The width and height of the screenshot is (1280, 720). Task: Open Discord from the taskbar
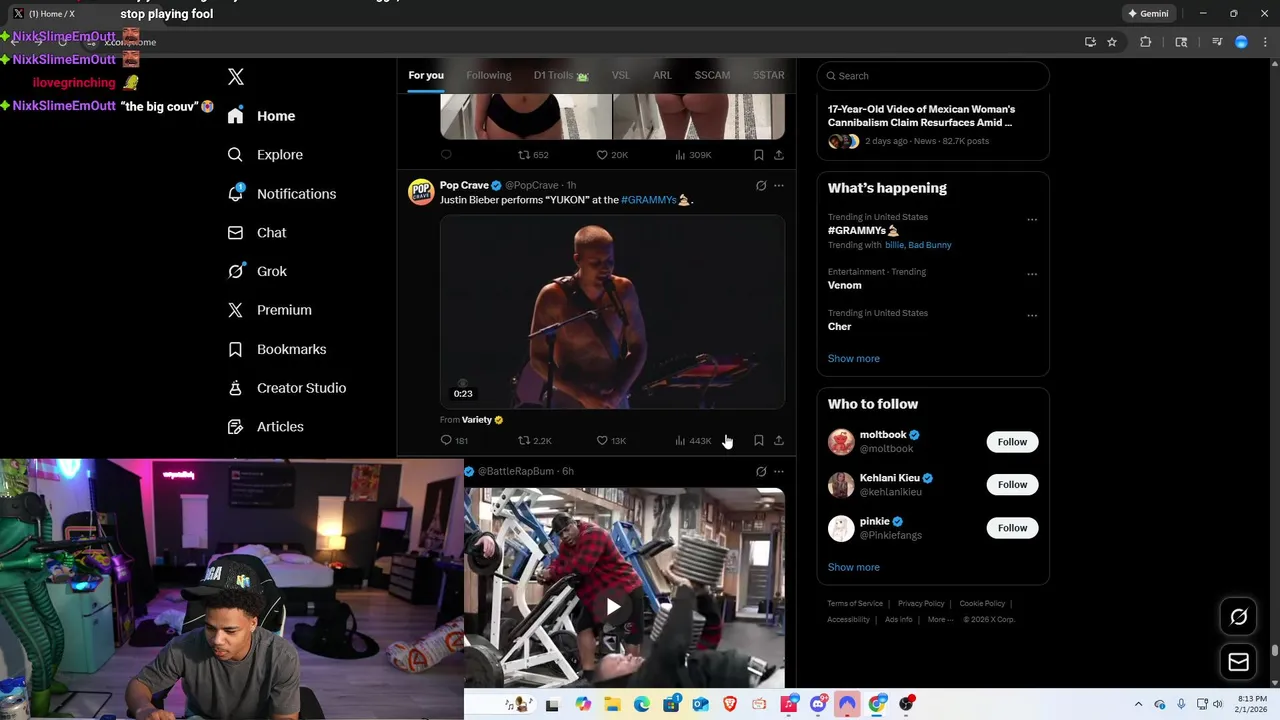pyautogui.click(x=818, y=704)
